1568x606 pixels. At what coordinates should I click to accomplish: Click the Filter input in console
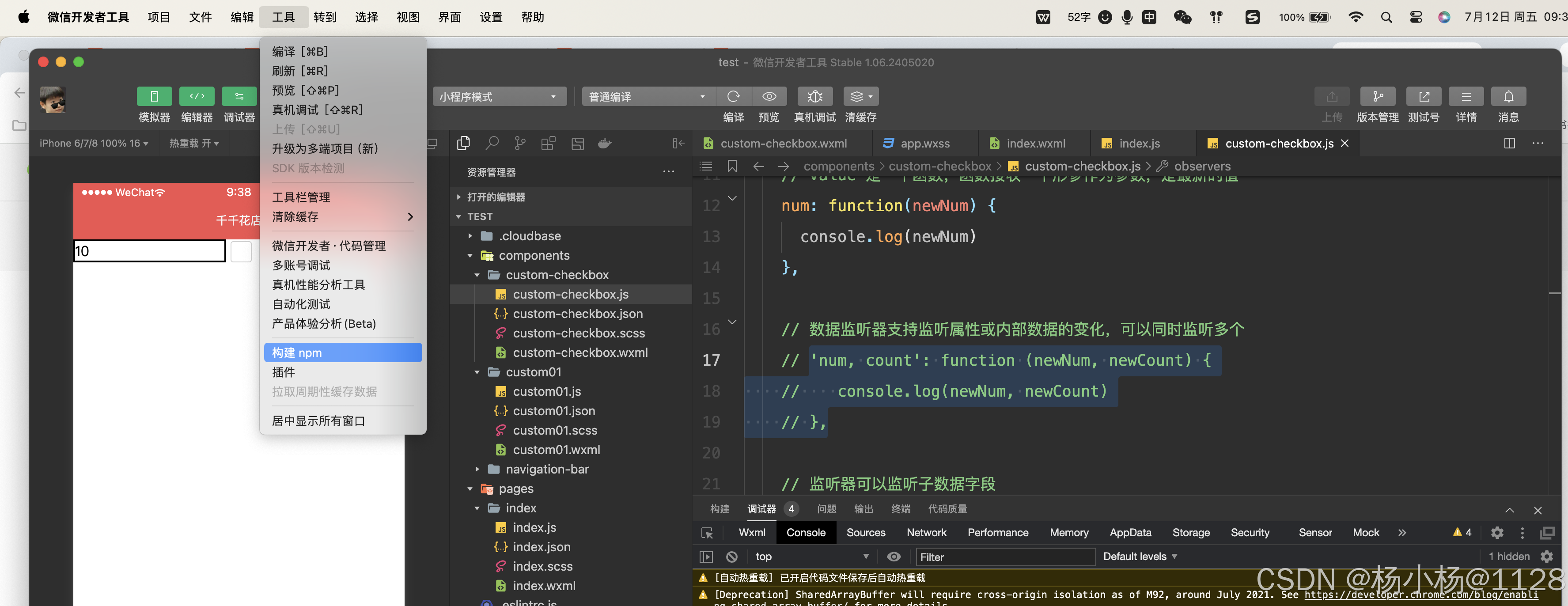pyautogui.click(x=1005, y=557)
